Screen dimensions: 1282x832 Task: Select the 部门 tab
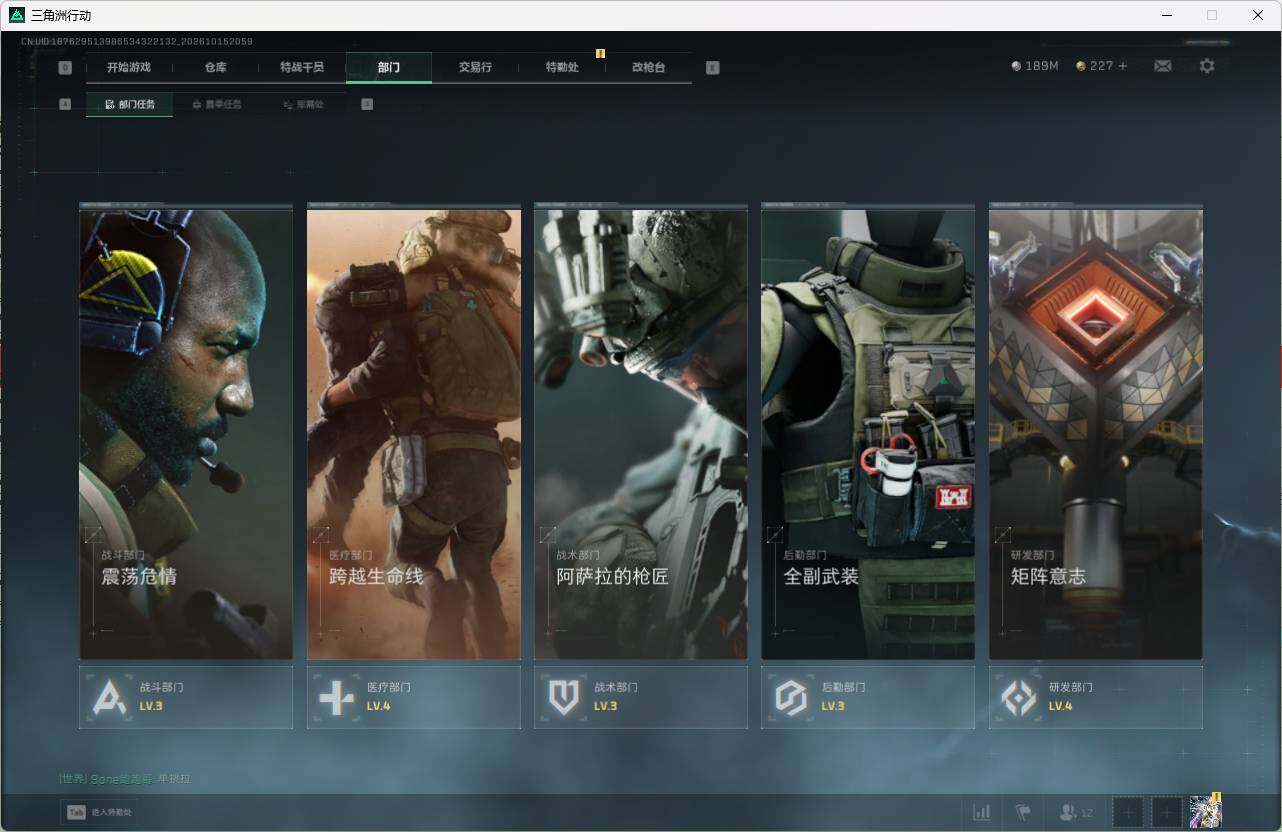pos(389,67)
